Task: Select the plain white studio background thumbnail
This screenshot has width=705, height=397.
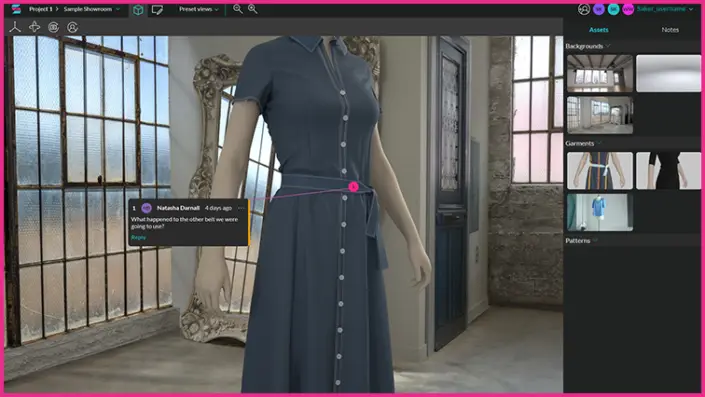Action: click(669, 73)
